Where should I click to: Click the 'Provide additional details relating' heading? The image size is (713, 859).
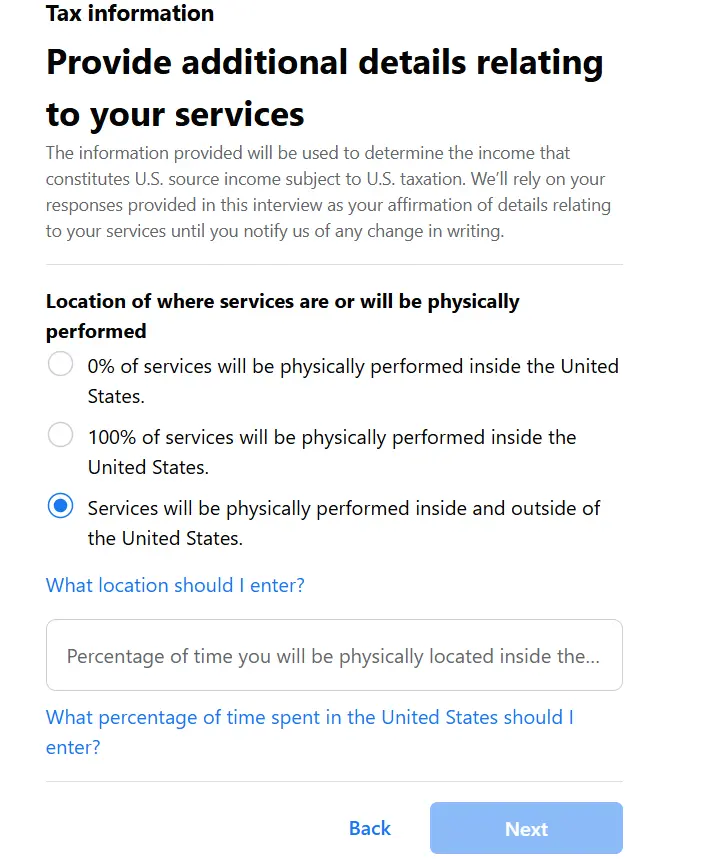click(325, 62)
